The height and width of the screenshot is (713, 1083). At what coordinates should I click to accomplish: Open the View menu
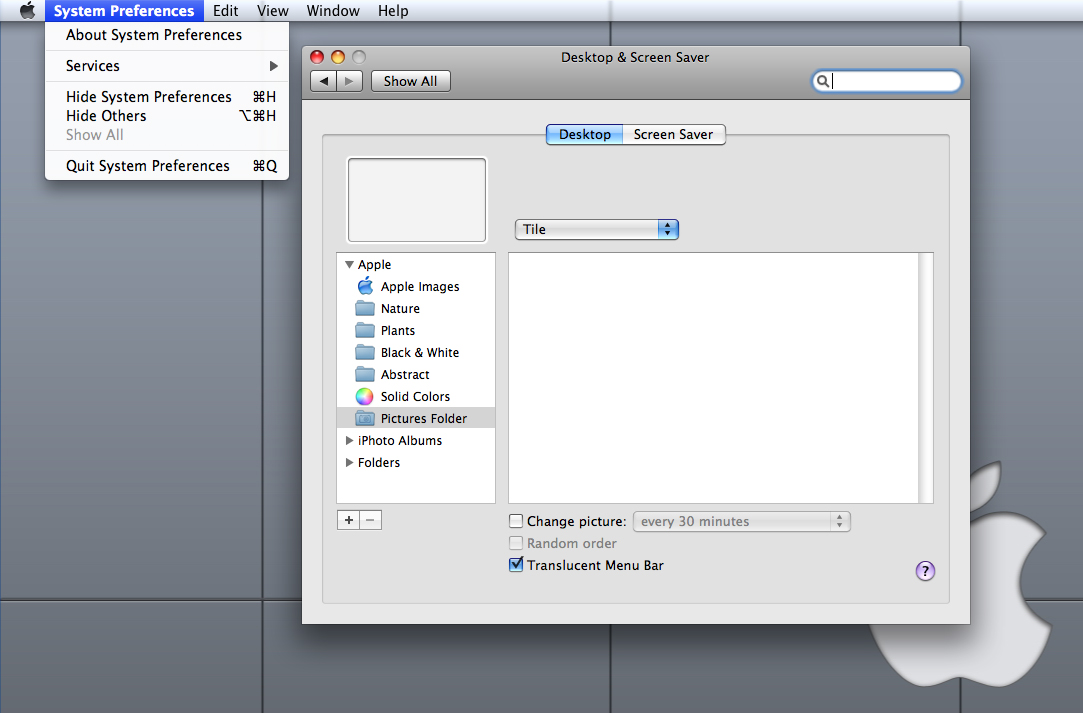coord(273,11)
